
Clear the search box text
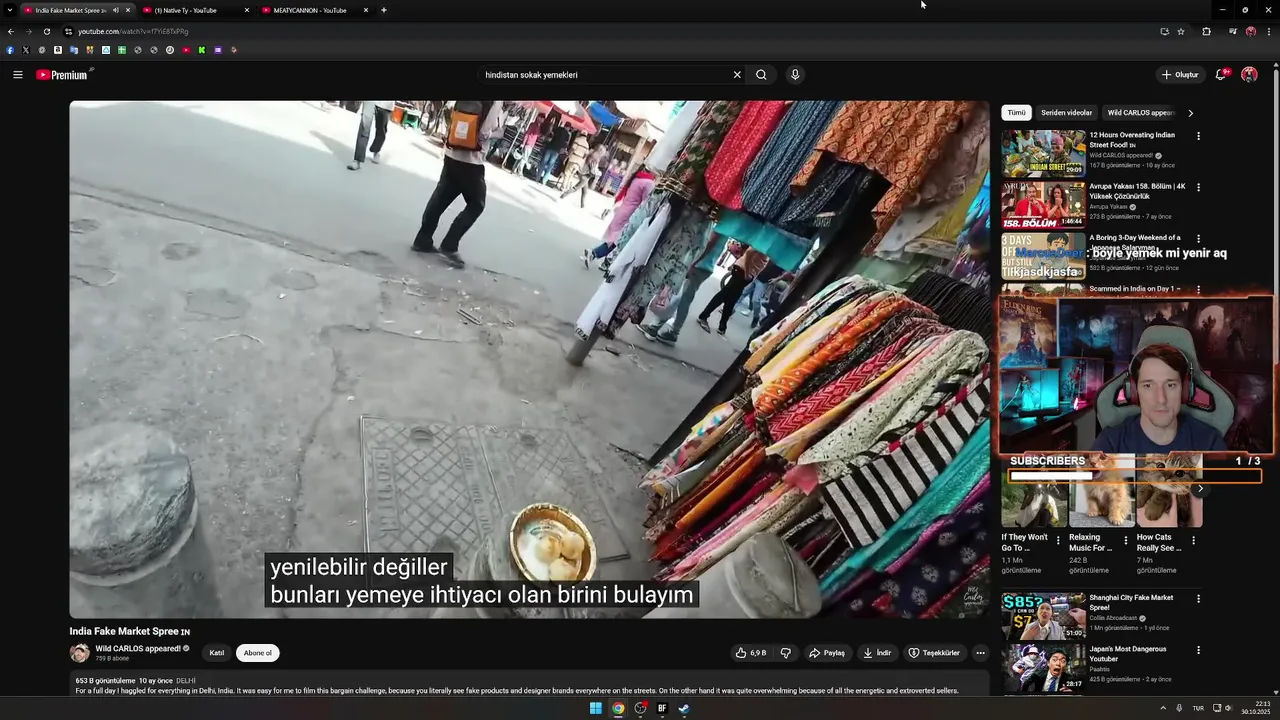pos(737,75)
